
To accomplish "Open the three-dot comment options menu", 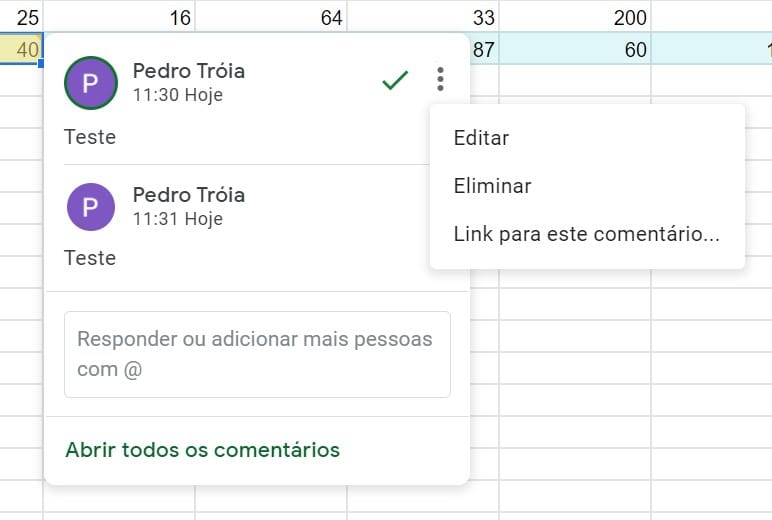I will pos(440,80).
